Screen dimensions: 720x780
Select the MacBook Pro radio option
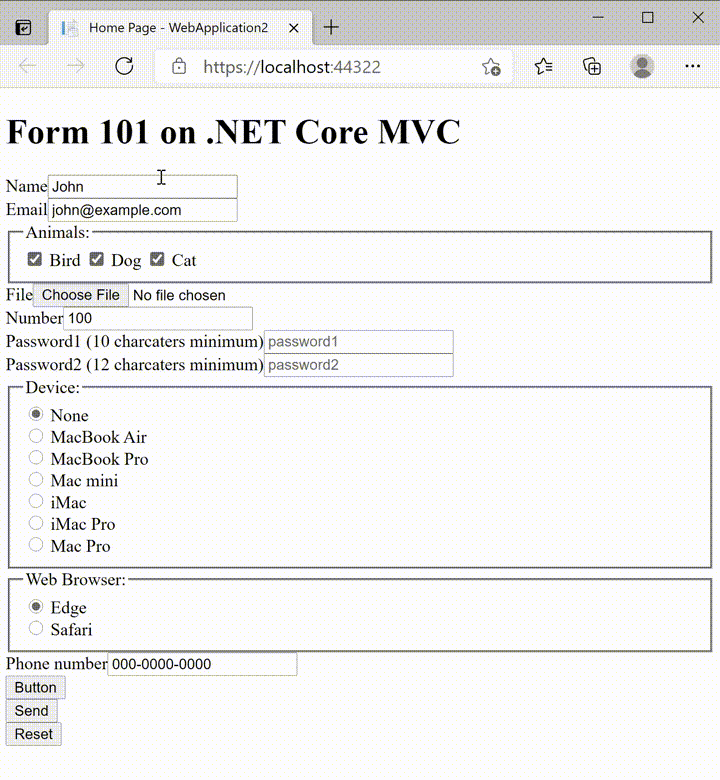[x=36, y=458]
